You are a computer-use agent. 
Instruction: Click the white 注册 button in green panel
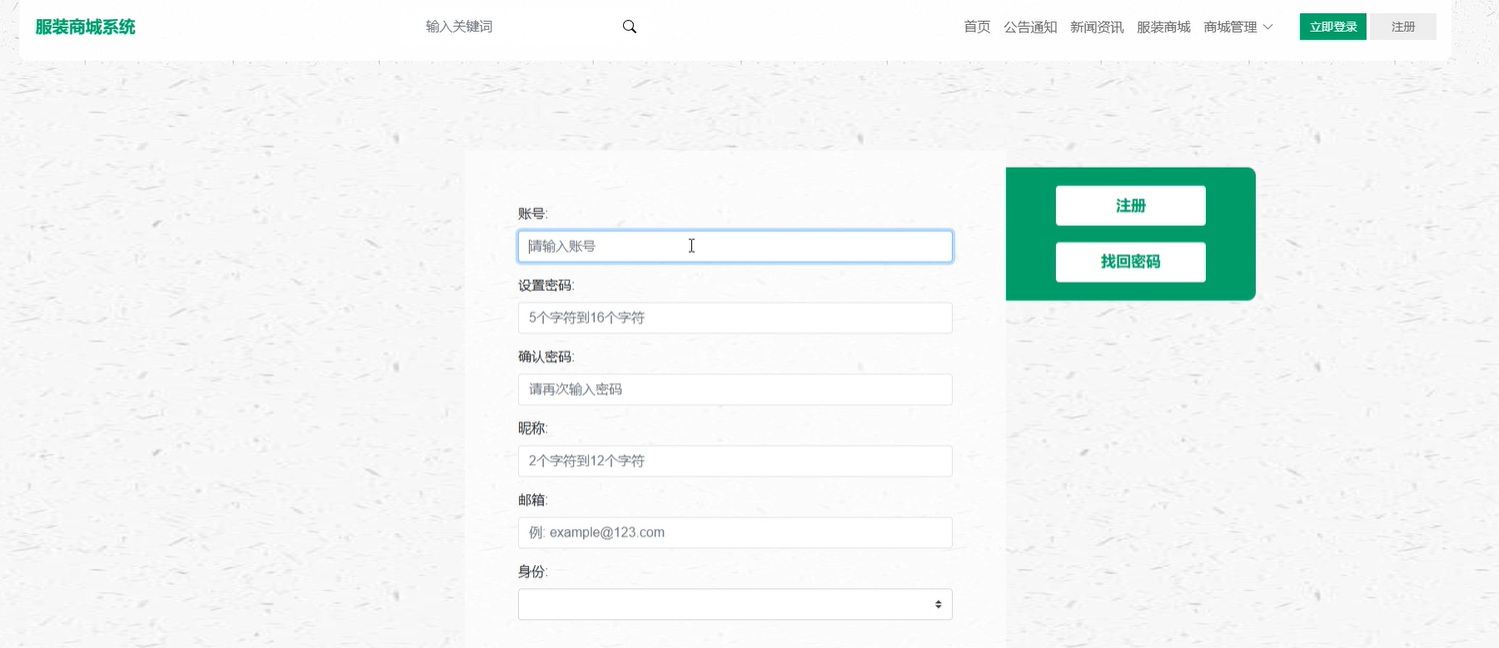pos(1131,205)
